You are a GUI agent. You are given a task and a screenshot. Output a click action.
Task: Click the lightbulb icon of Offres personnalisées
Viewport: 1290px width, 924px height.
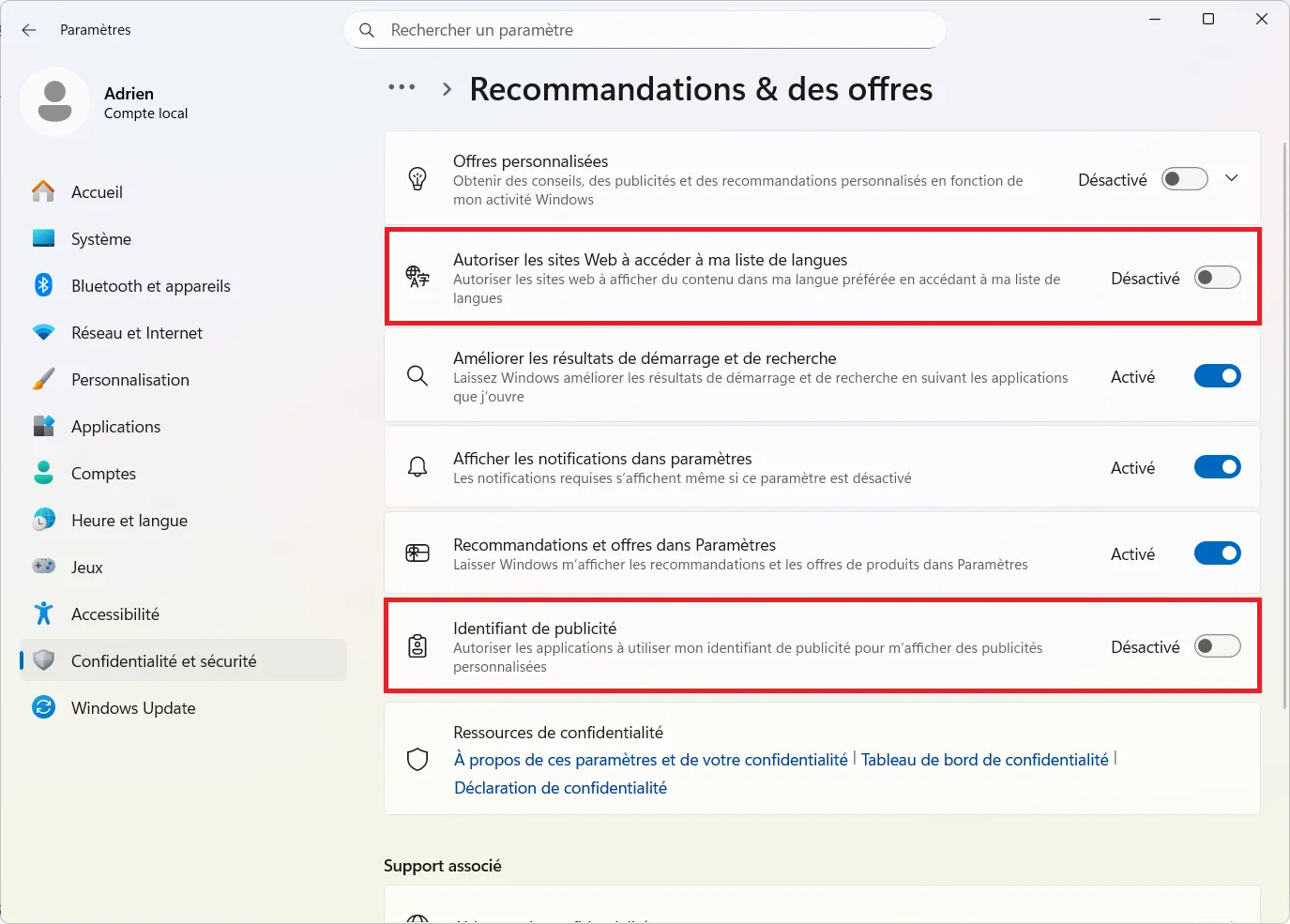[x=417, y=178]
